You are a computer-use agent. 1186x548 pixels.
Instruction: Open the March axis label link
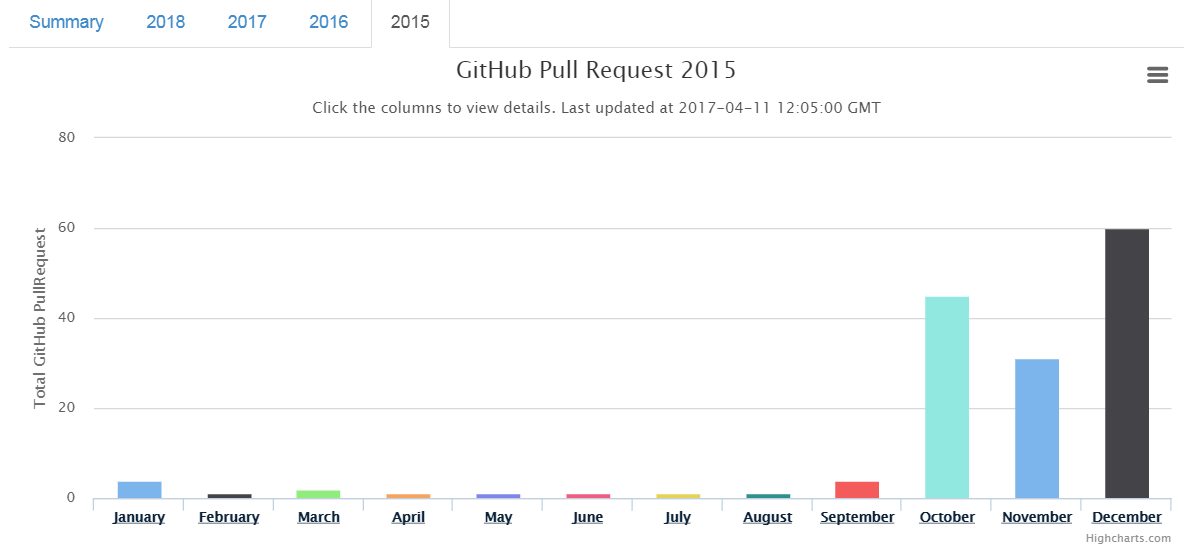coord(318,518)
